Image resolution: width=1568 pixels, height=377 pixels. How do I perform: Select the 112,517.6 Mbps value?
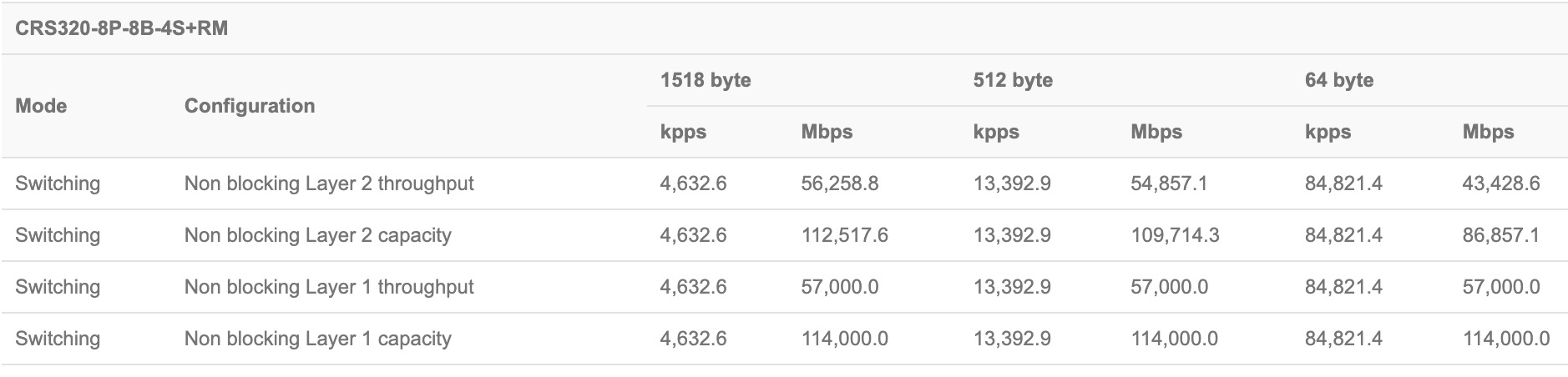[844, 235]
